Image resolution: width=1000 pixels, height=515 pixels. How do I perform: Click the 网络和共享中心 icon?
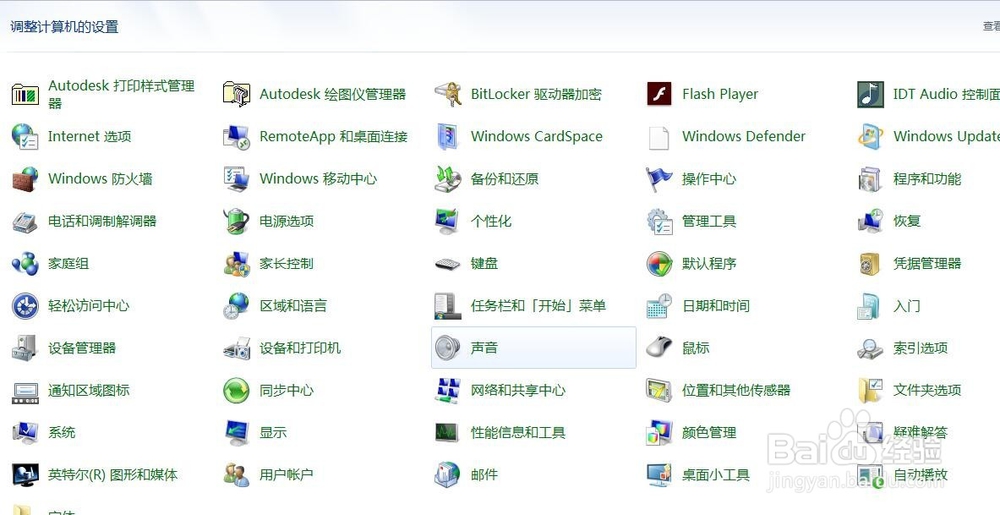click(x=448, y=390)
